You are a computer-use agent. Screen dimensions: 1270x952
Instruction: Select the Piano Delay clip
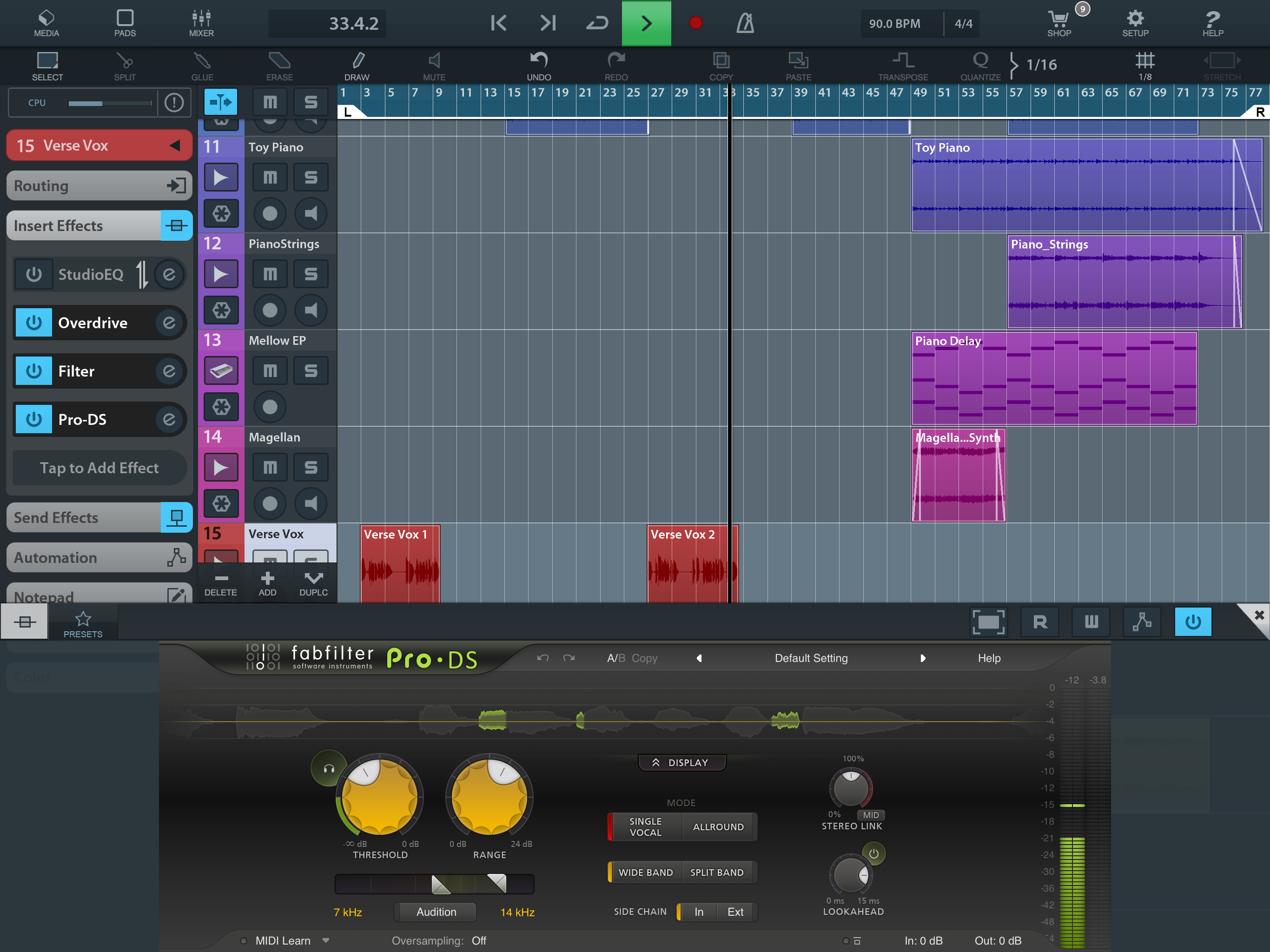pyautogui.click(x=1053, y=379)
